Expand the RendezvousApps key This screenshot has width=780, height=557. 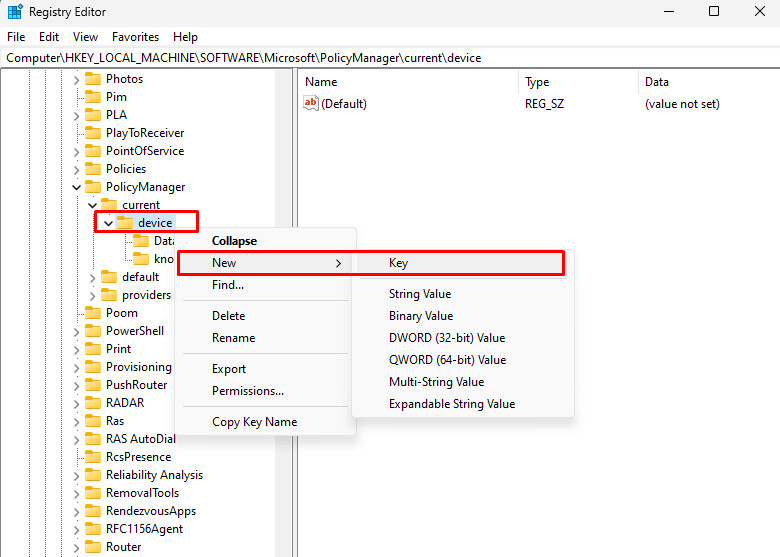pyautogui.click(x=76, y=512)
